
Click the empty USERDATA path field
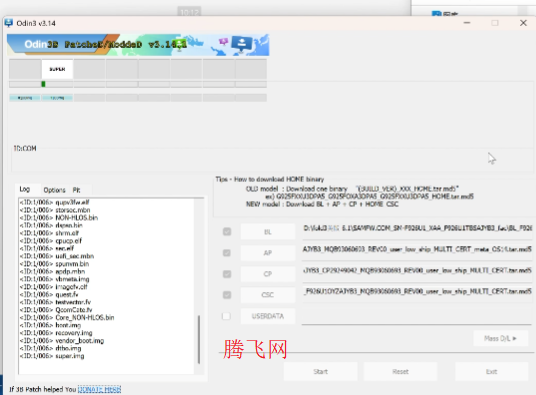click(417, 317)
